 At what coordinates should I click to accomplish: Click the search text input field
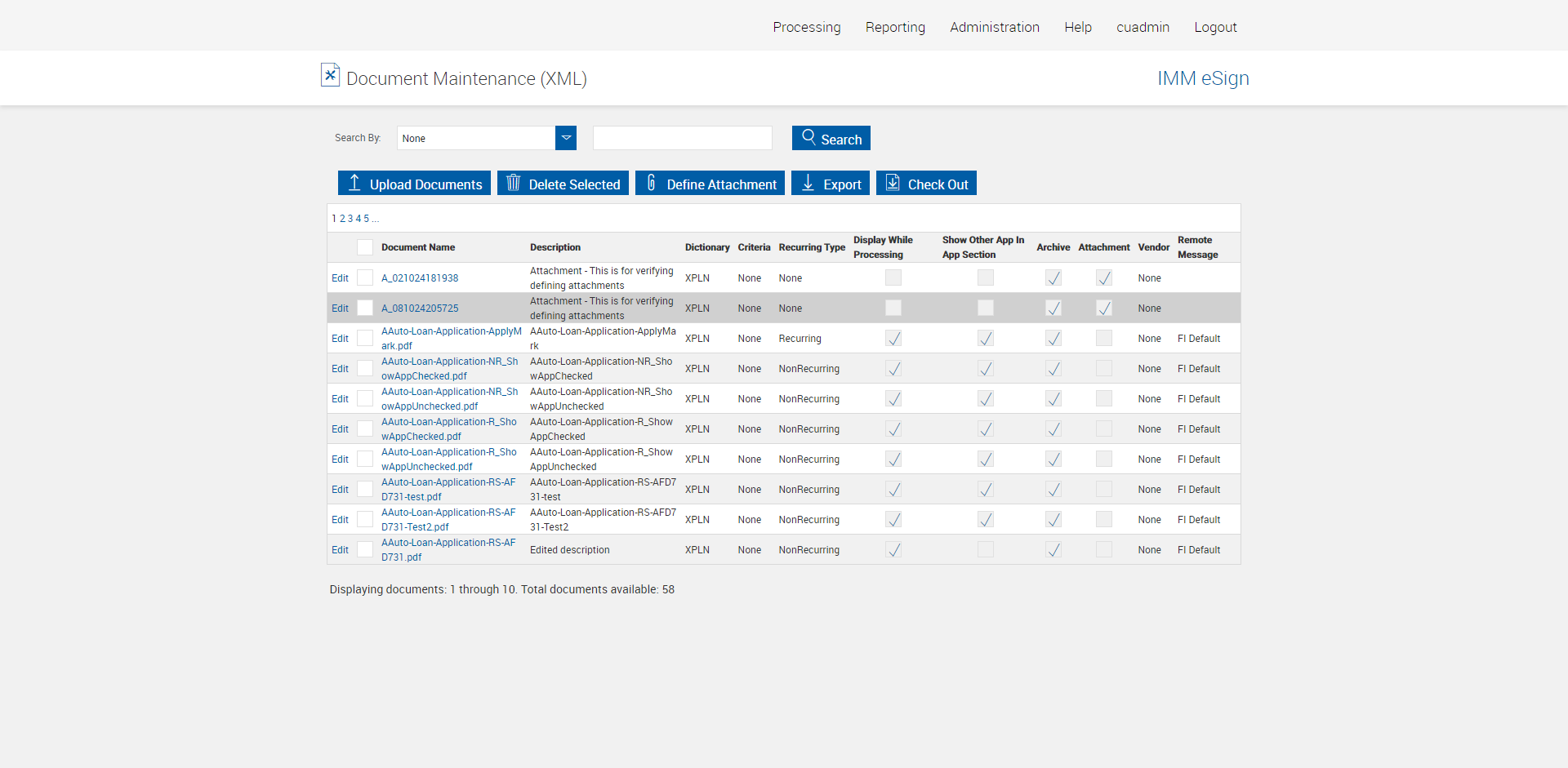[x=682, y=138]
